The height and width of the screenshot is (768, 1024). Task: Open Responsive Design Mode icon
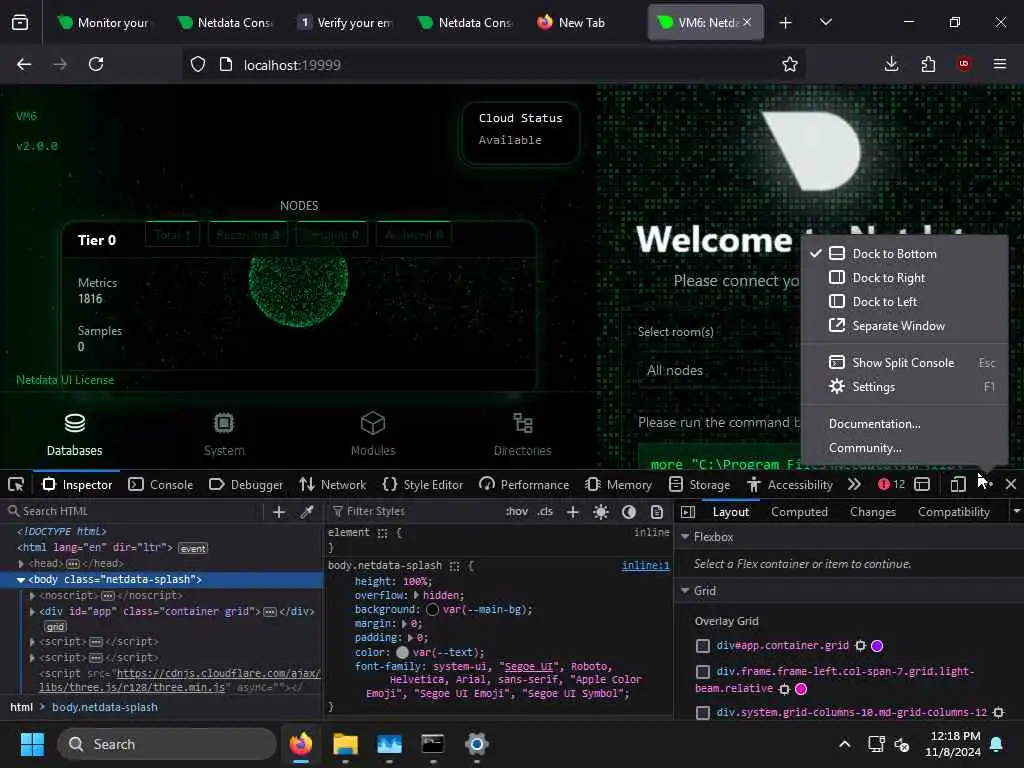point(957,485)
